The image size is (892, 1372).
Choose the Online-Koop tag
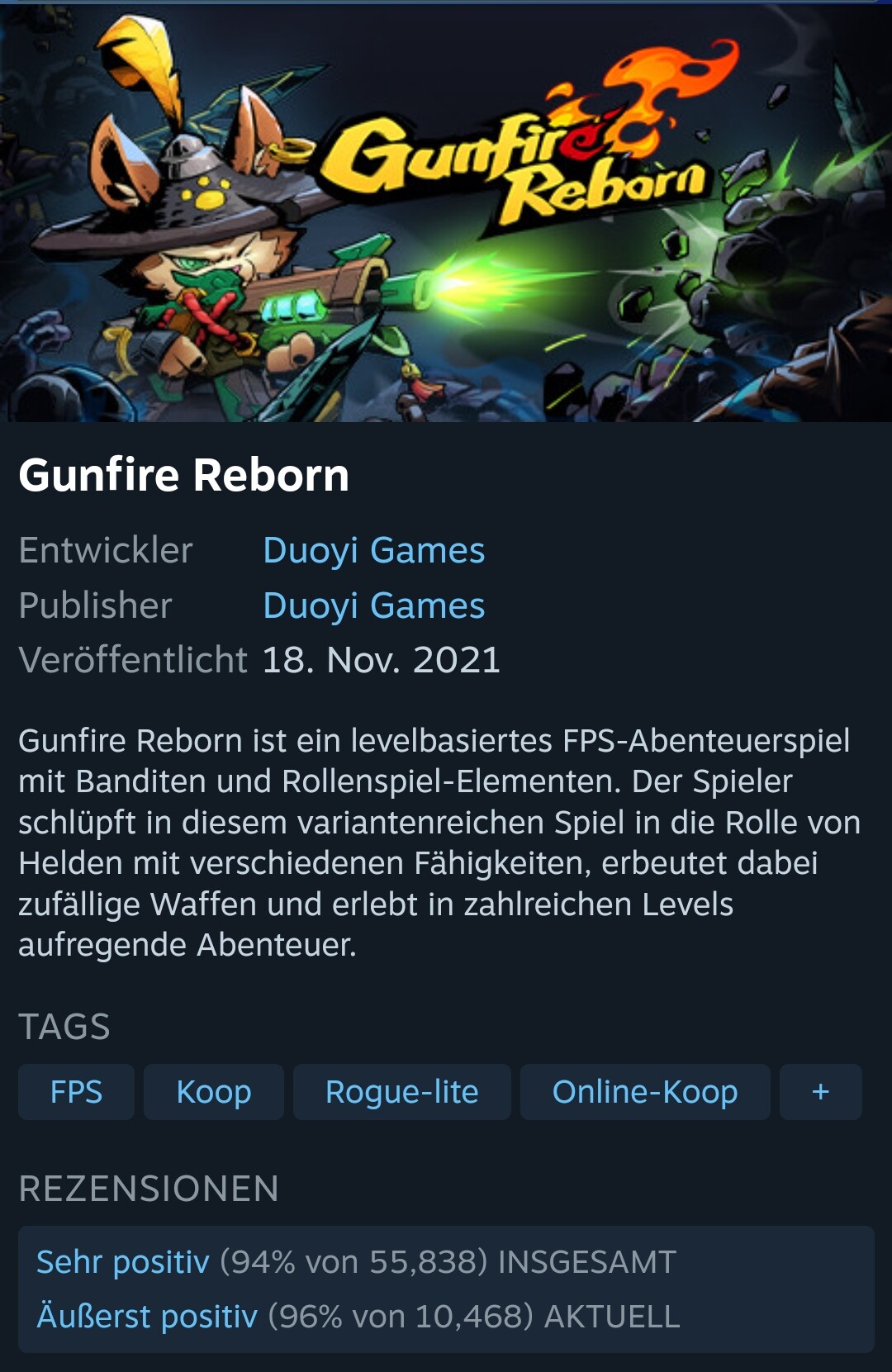[645, 1092]
